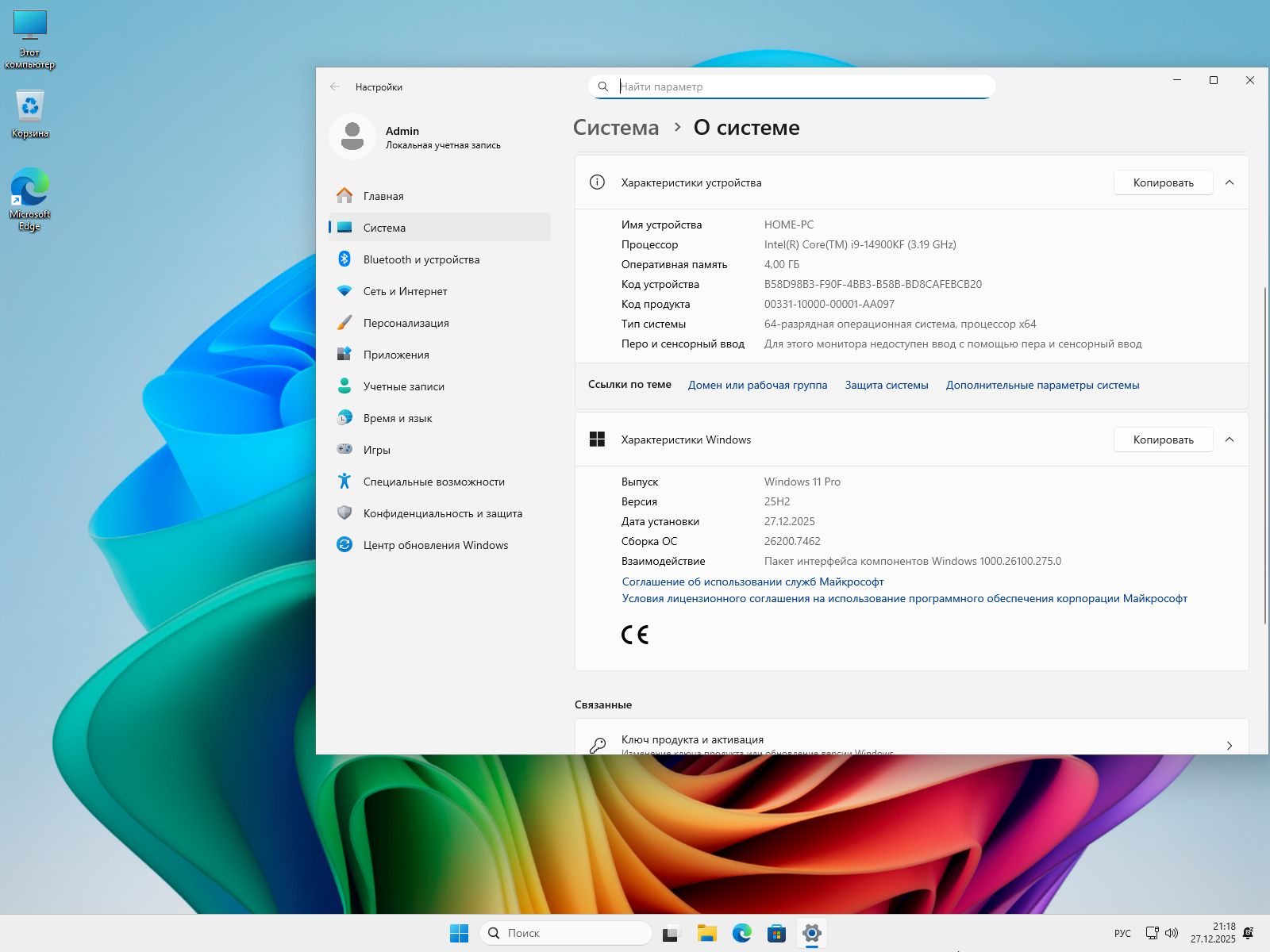The width and height of the screenshot is (1270, 952).
Task: Click the Accessibility figure icon
Action: [344, 482]
